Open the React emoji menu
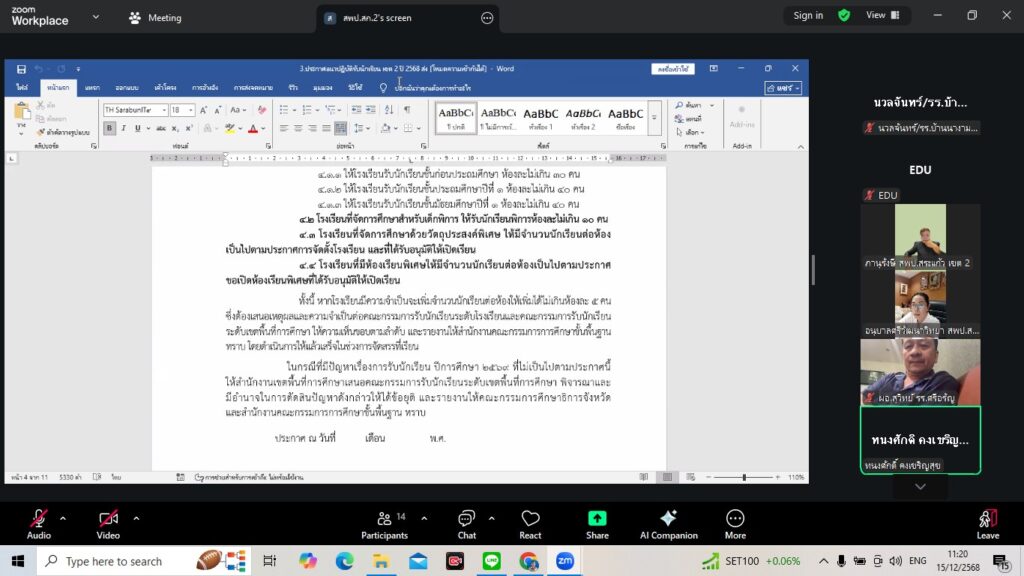1024x576 pixels. pos(530,523)
